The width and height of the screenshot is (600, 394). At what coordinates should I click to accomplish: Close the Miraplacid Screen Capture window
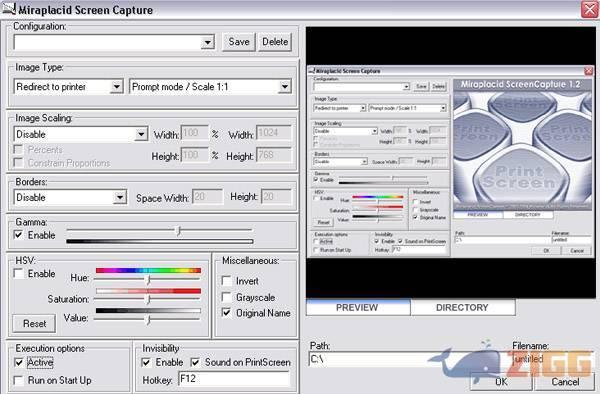click(589, 9)
